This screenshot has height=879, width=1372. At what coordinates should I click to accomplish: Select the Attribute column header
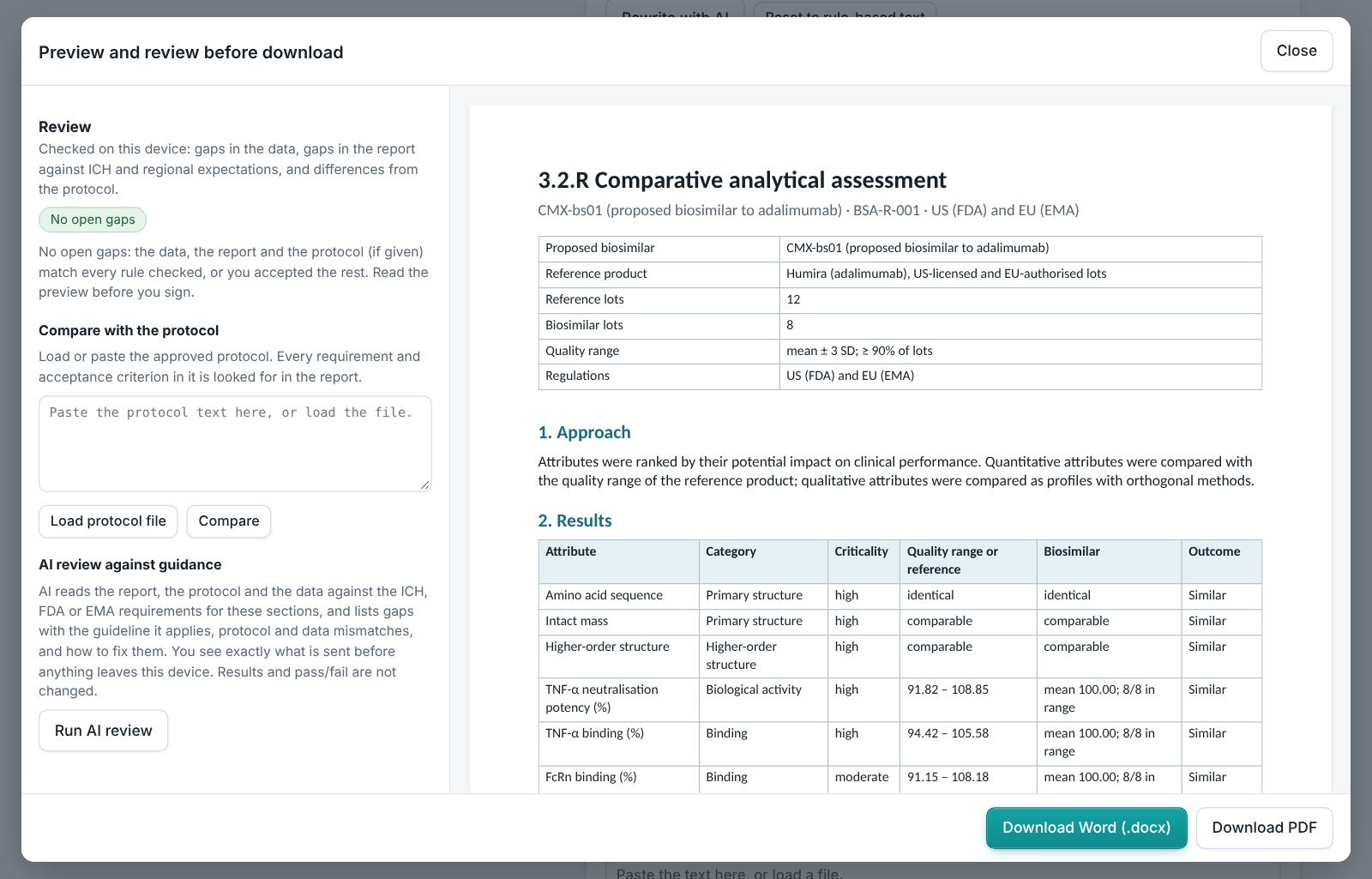(x=618, y=562)
